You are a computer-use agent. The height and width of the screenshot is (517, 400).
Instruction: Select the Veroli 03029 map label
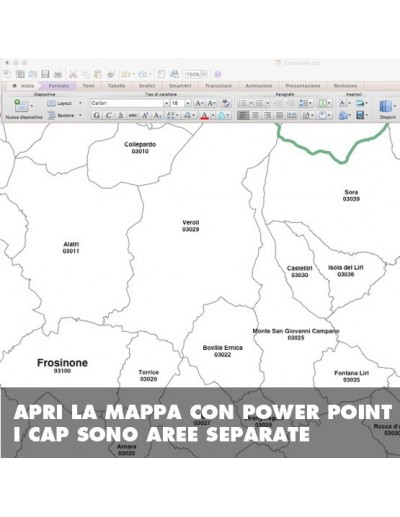point(191,226)
